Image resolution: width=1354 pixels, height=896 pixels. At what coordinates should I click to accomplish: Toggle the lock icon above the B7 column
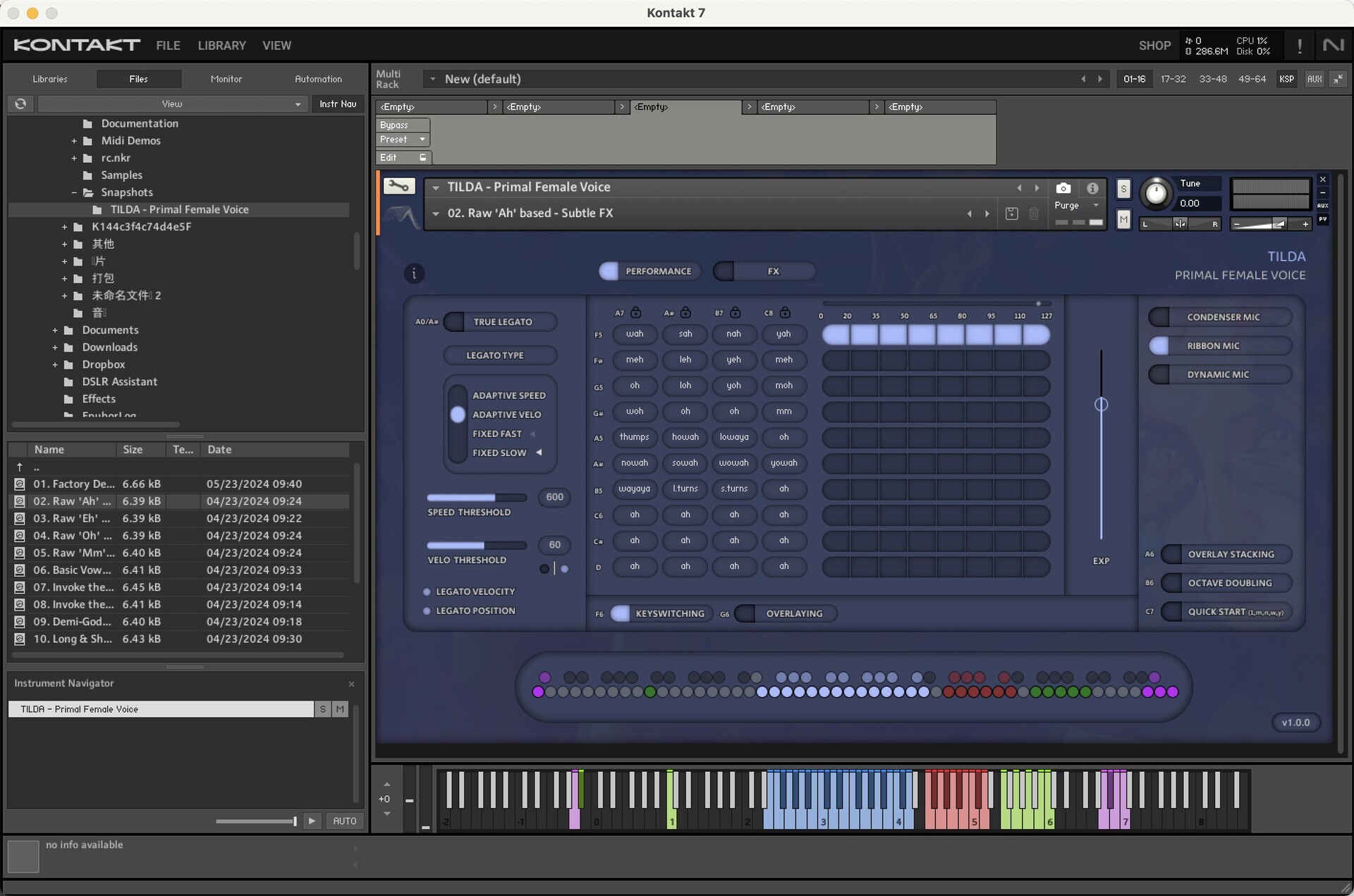(x=735, y=312)
